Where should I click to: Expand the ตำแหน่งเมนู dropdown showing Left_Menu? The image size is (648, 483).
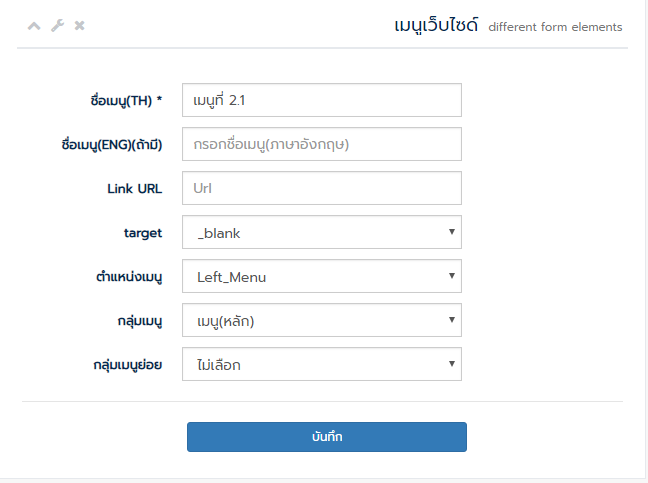[322, 276]
